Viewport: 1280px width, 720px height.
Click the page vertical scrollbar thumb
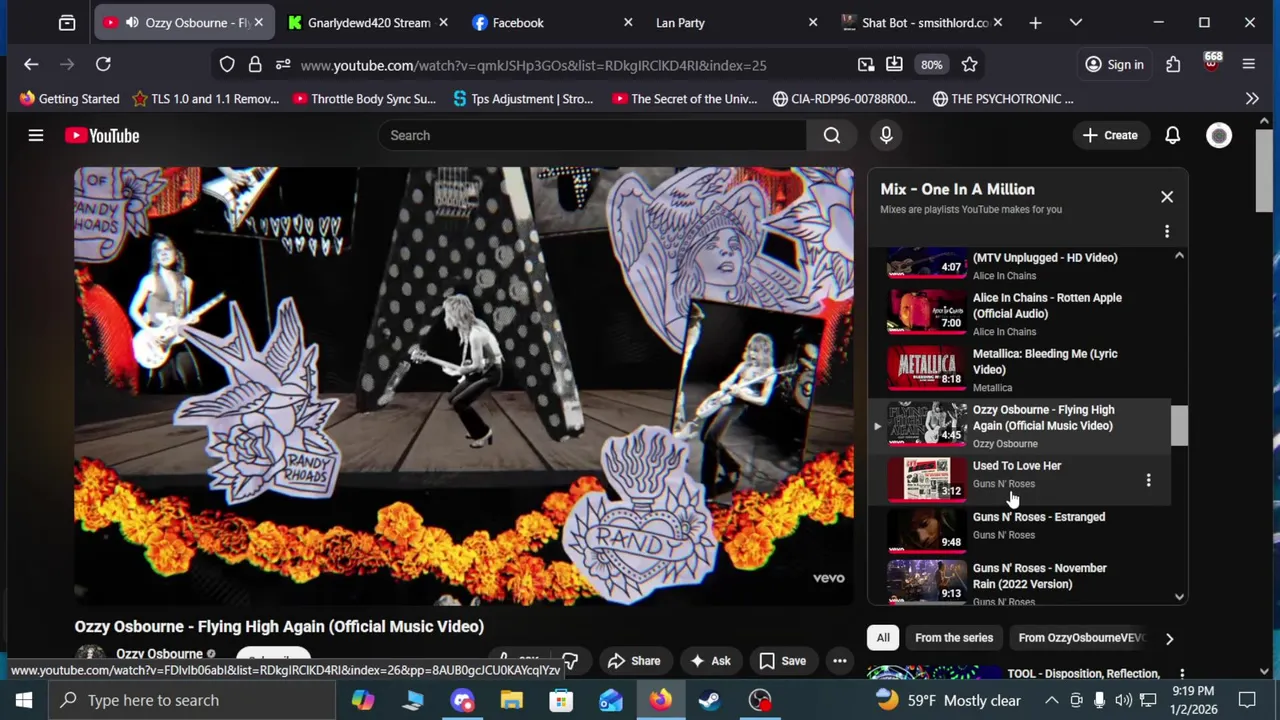(x=1265, y=170)
